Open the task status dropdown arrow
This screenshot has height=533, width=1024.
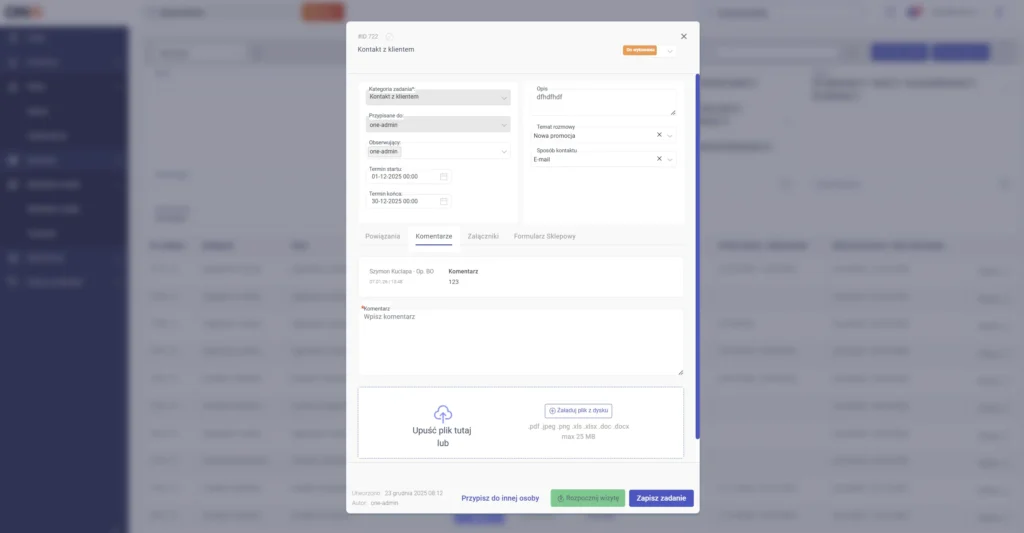669,50
